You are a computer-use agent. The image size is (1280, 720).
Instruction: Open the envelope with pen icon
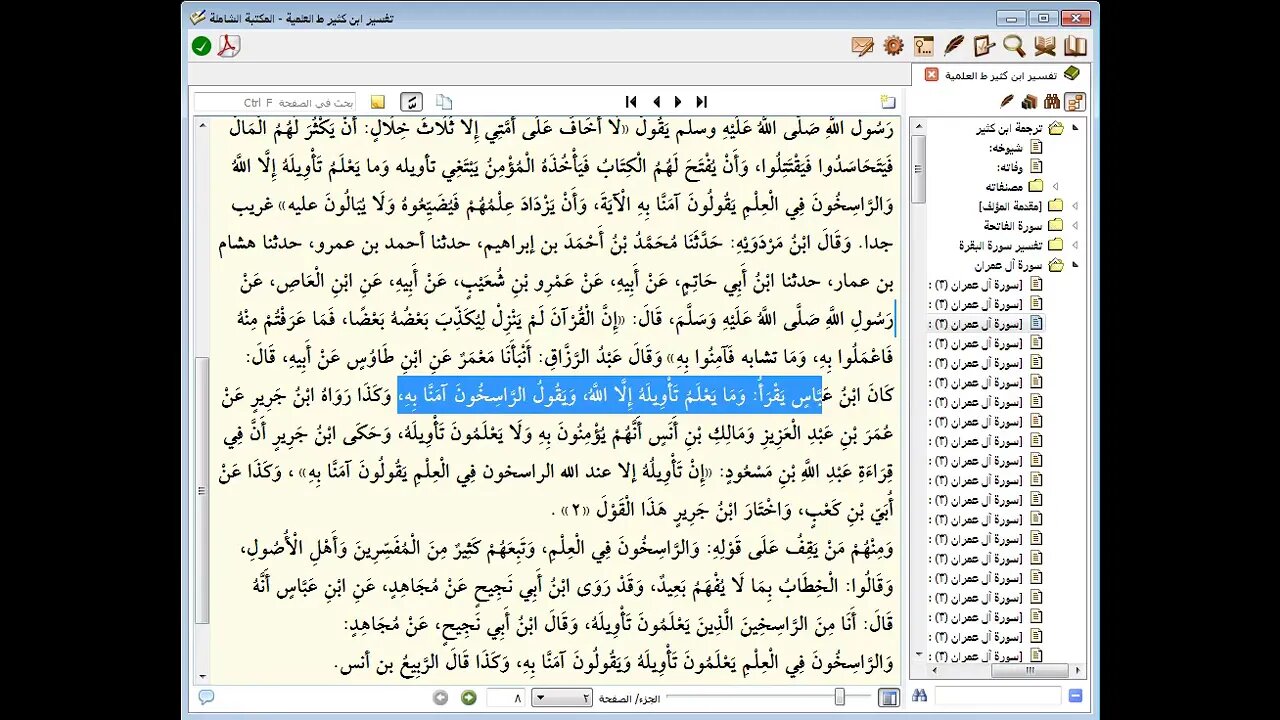[x=863, y=46]
